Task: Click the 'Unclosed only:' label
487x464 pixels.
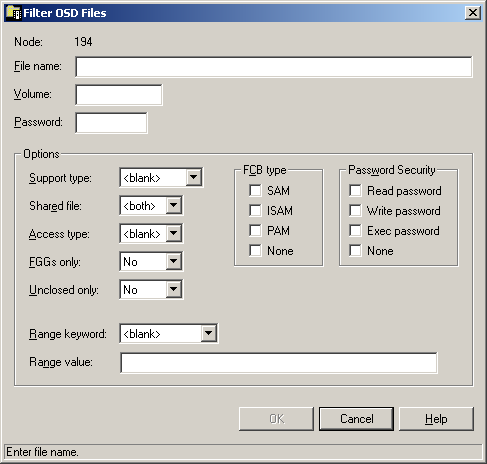Action: click(x=64, y=290)
